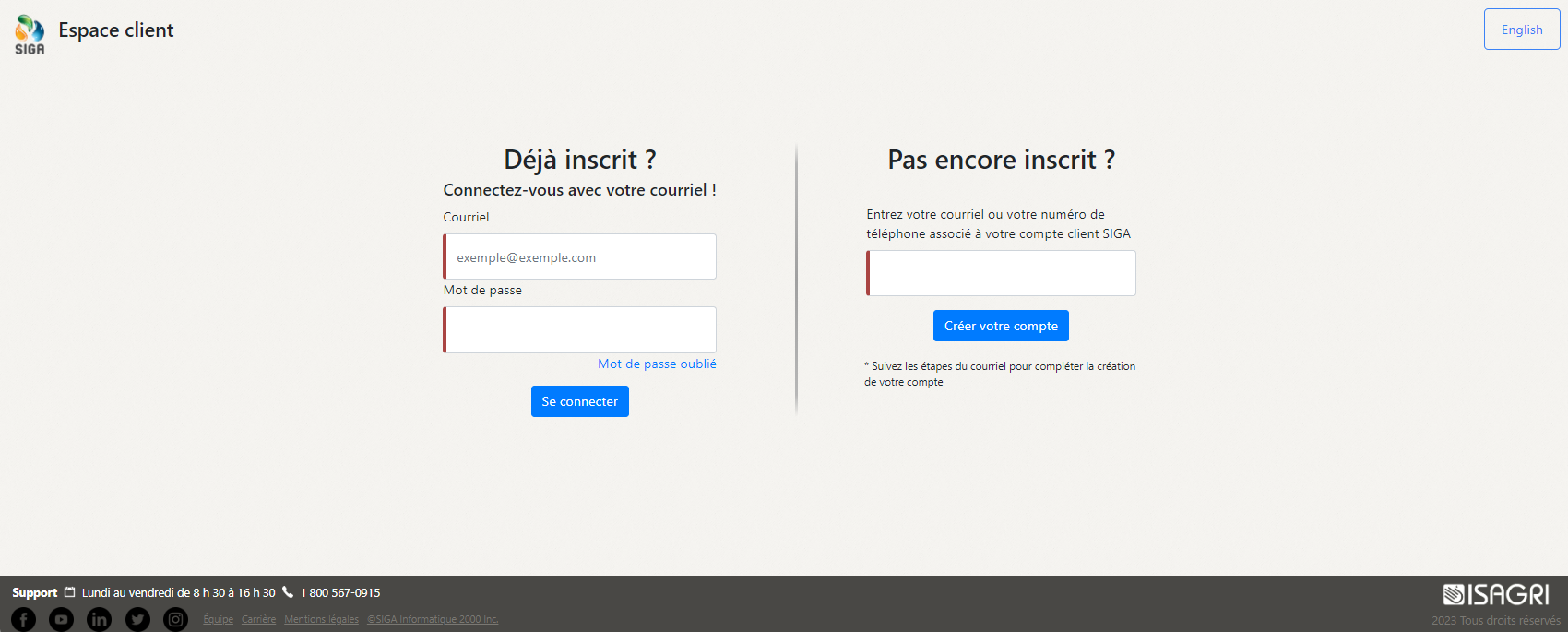
Task: Click the ISAGRI logo in the footer
Action: click(x=1496, y=594)
